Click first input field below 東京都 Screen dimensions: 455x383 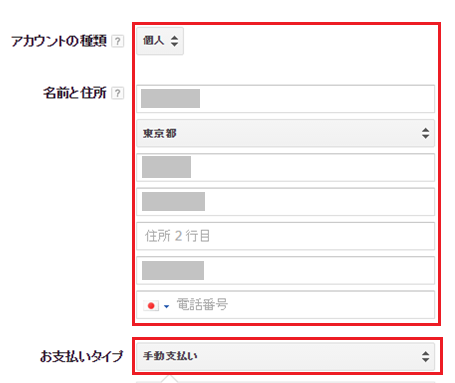[x=286, y=167]
